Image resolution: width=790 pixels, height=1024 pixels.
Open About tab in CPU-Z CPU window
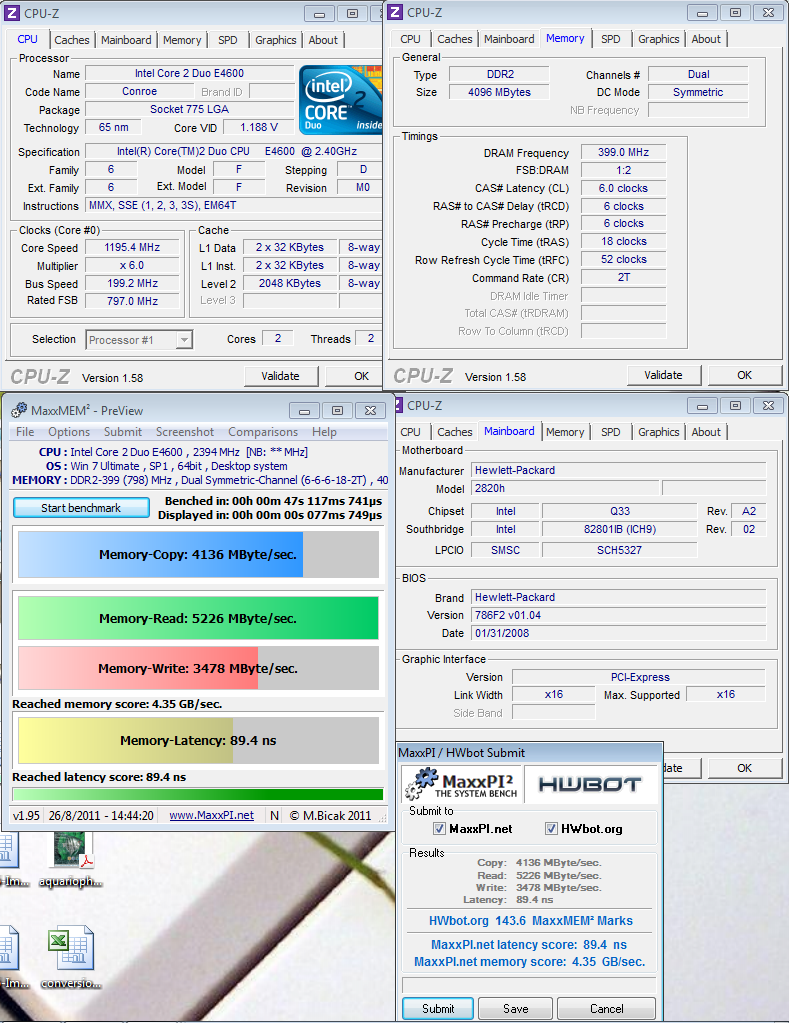[323, 40]
